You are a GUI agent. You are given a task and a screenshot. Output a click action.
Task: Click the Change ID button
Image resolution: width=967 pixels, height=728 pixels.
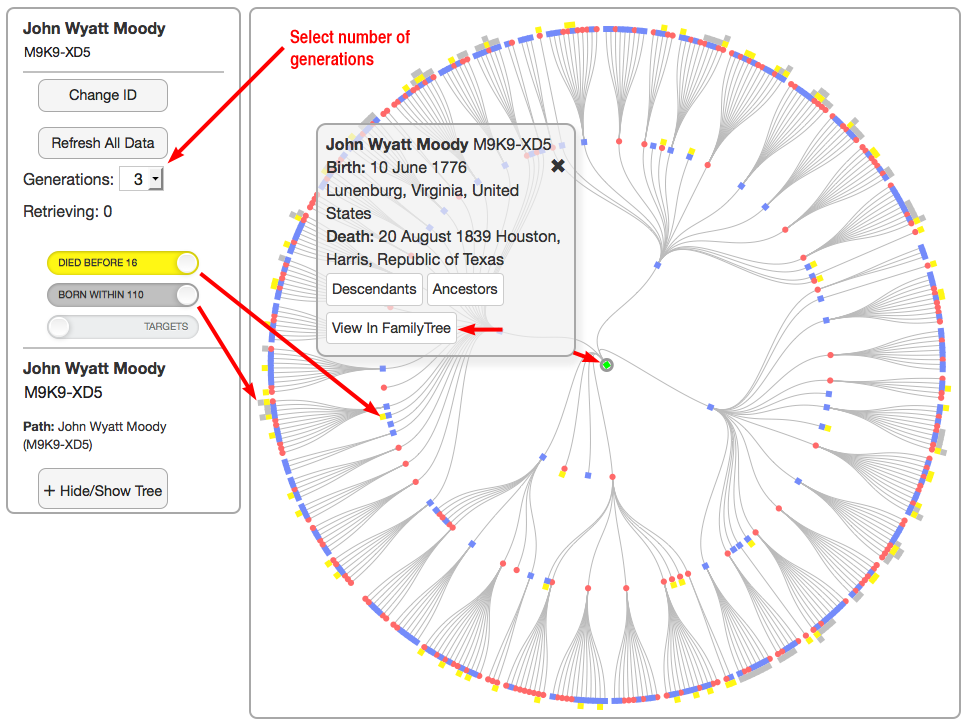tap(102, 96)
